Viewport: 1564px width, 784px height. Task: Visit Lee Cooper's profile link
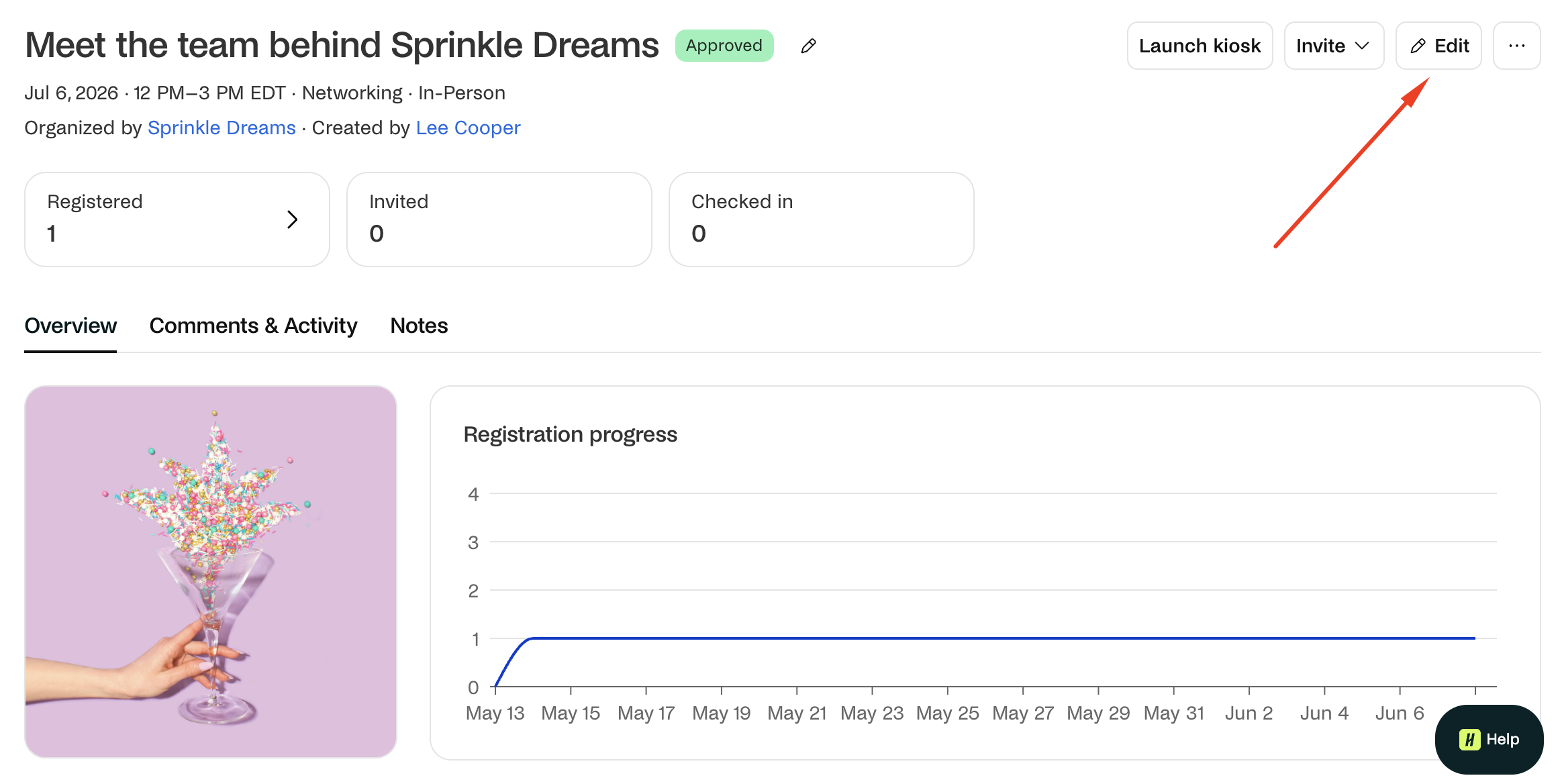click(468, 128)
